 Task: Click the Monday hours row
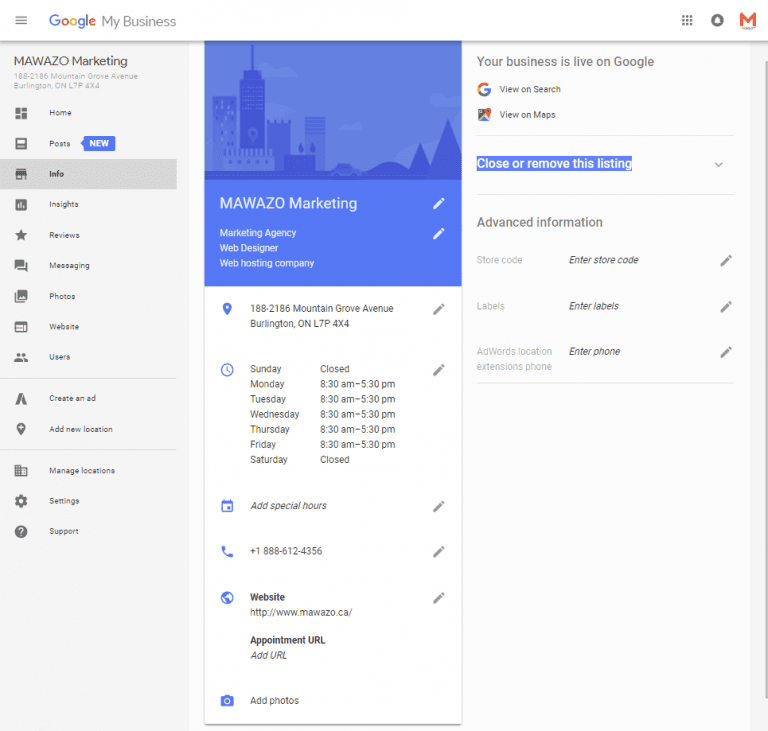coord(322,385)
